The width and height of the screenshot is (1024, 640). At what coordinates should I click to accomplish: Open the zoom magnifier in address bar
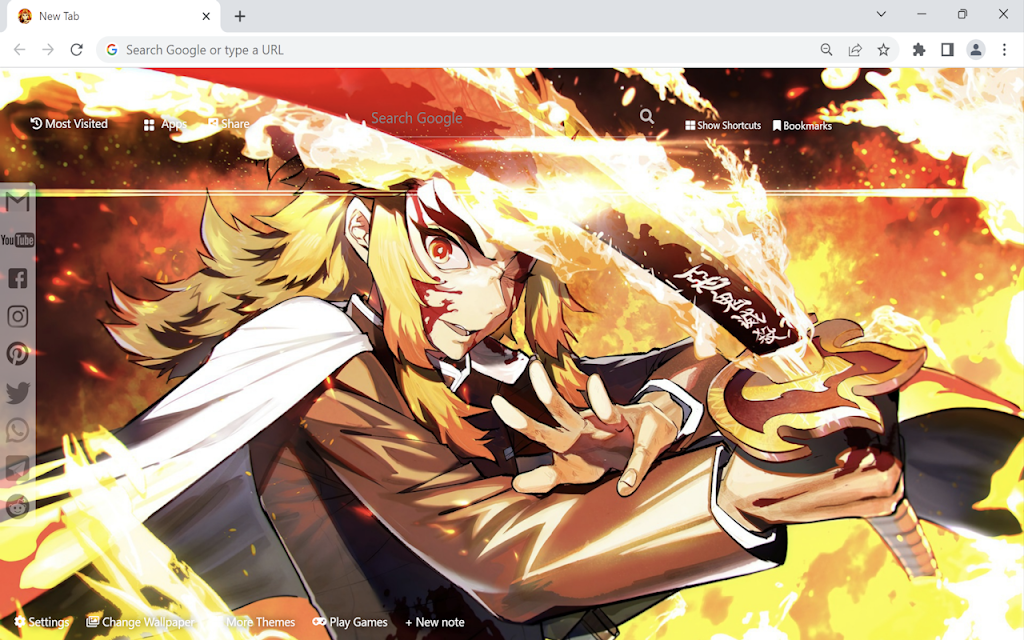pos(826,50)
